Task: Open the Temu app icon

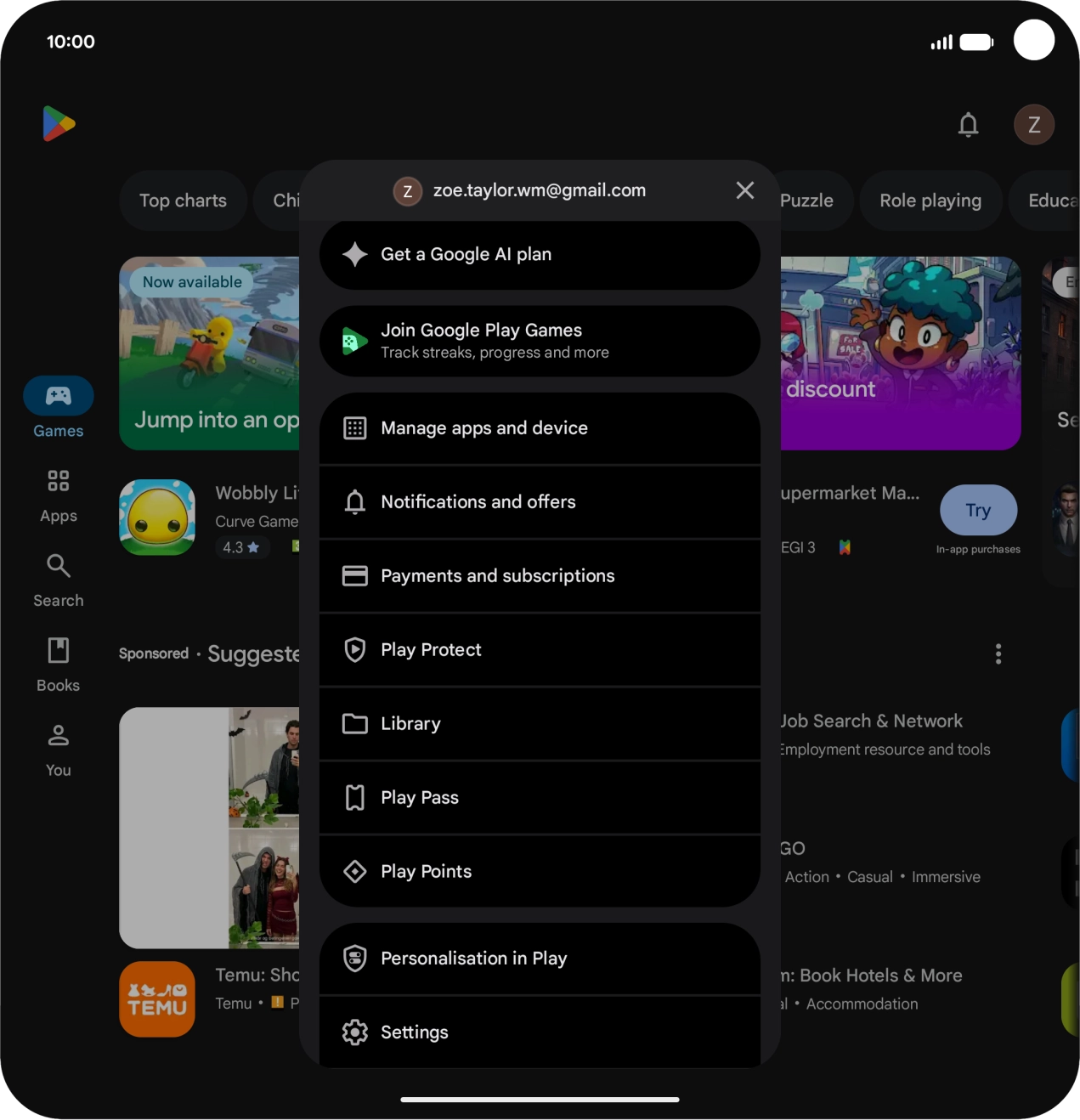Action: pos(157,999)
